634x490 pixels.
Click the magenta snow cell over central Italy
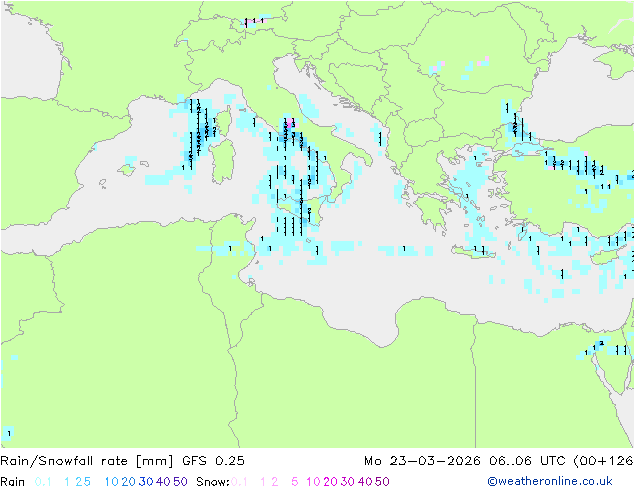pos(290,123)
